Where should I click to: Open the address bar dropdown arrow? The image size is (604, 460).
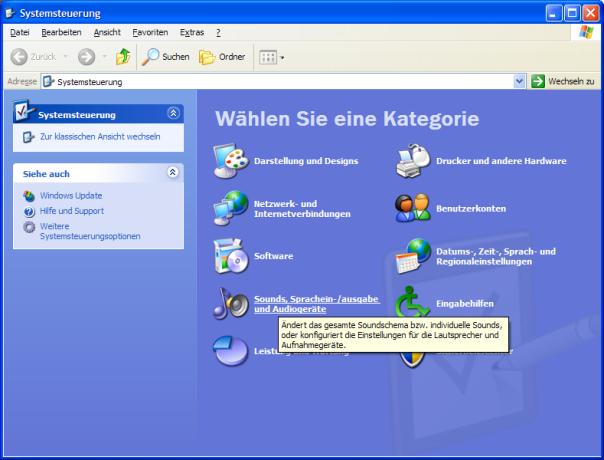point(519,81)
